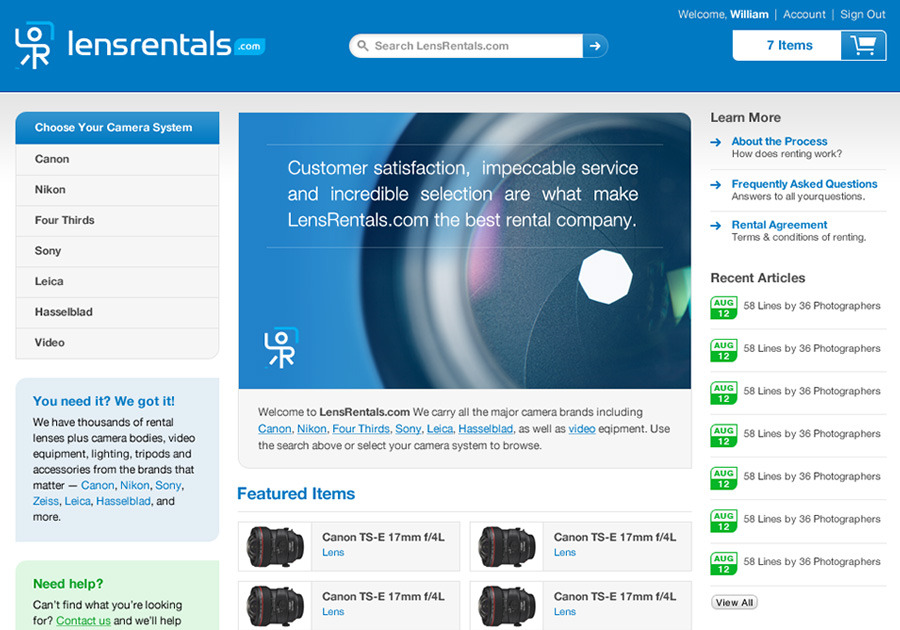Click the Sony link in the welcome paragraph
The width and height of the screenshot is (900, 630).
408,429
